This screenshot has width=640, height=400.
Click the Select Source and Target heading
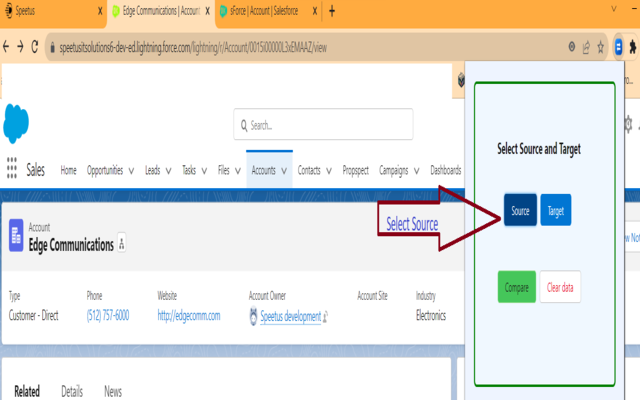tap(539, 149)
